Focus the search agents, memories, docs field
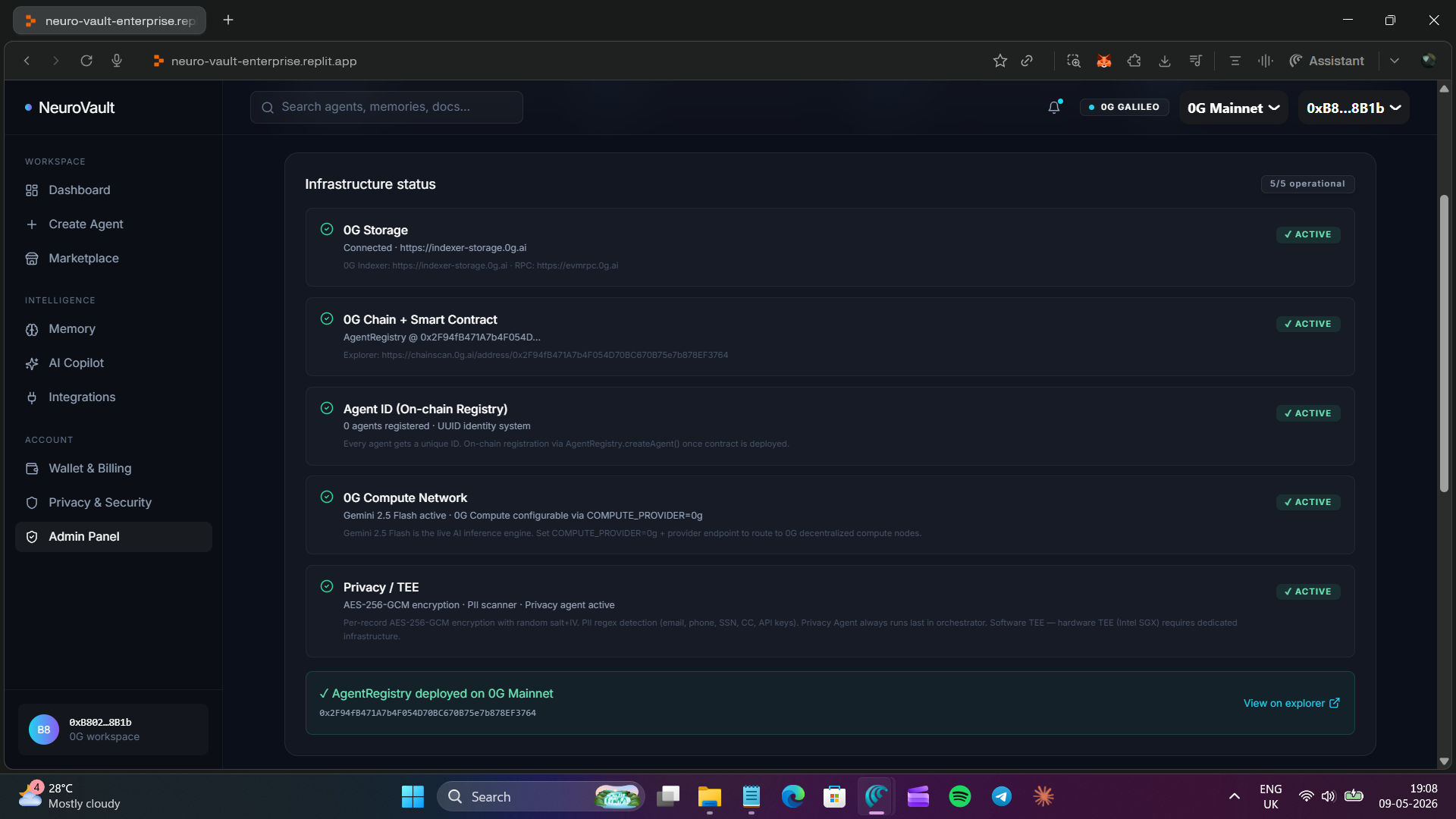This screenshot has height=819, width=1456. pyautogui.click(x=387, y=108)
